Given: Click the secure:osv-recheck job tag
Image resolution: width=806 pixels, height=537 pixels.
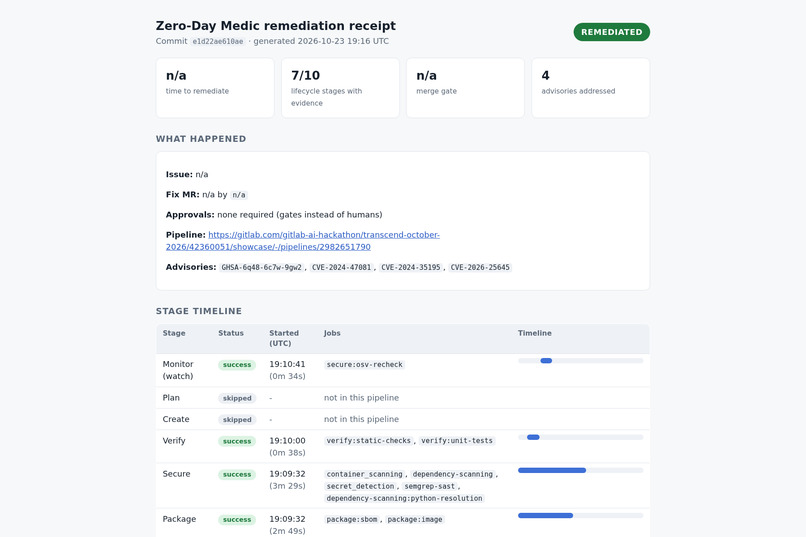Looking at the screenshot, I should [364, 364].
